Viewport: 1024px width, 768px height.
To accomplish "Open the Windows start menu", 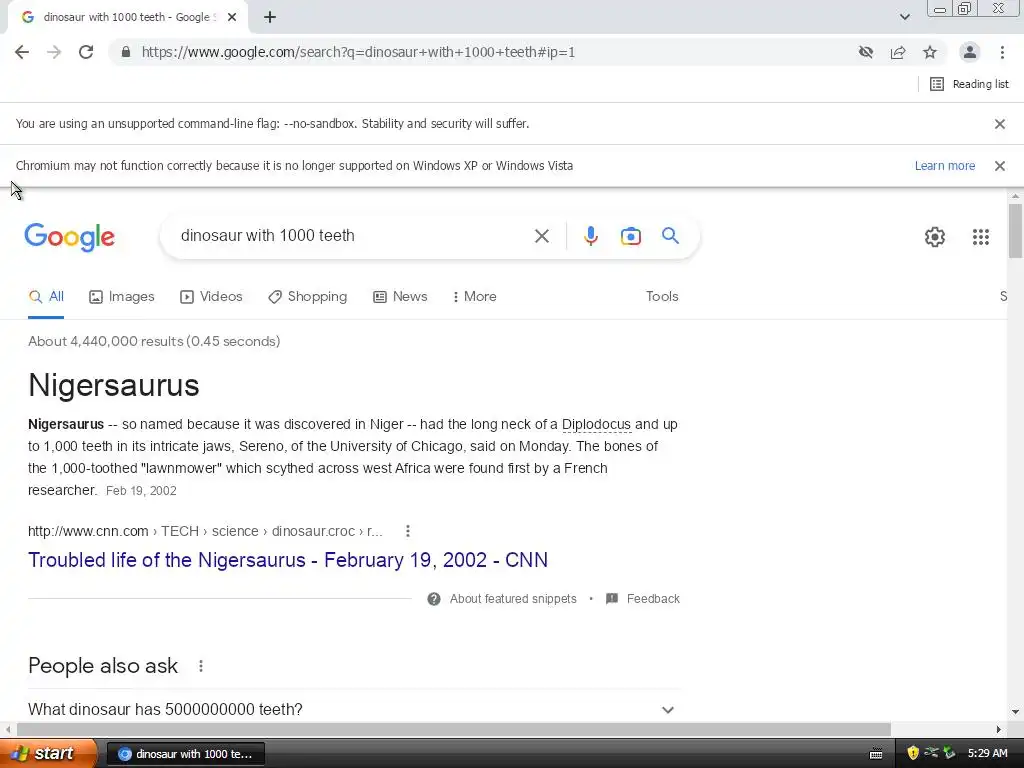I will (47, 754).
